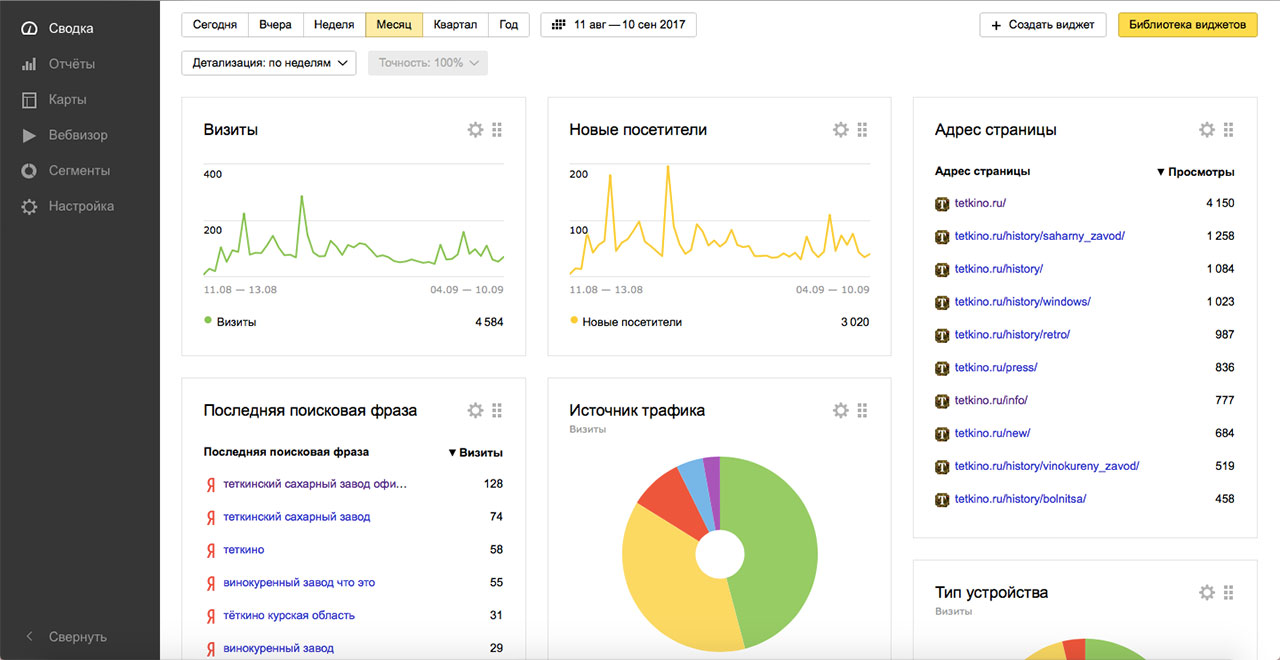Open phrase винокуренный завод что это
Screen dimensions: 1280x660
click(x=299, y=583)
